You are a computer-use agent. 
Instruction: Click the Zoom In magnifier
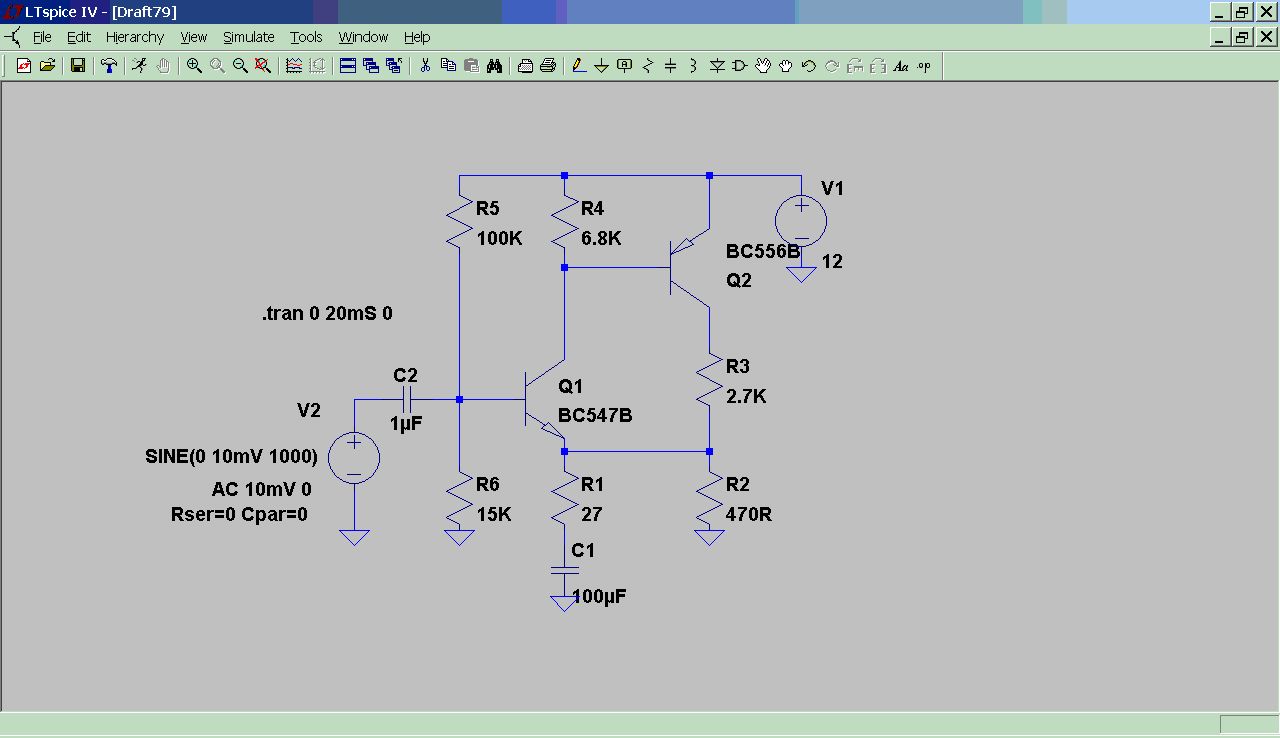194,66
